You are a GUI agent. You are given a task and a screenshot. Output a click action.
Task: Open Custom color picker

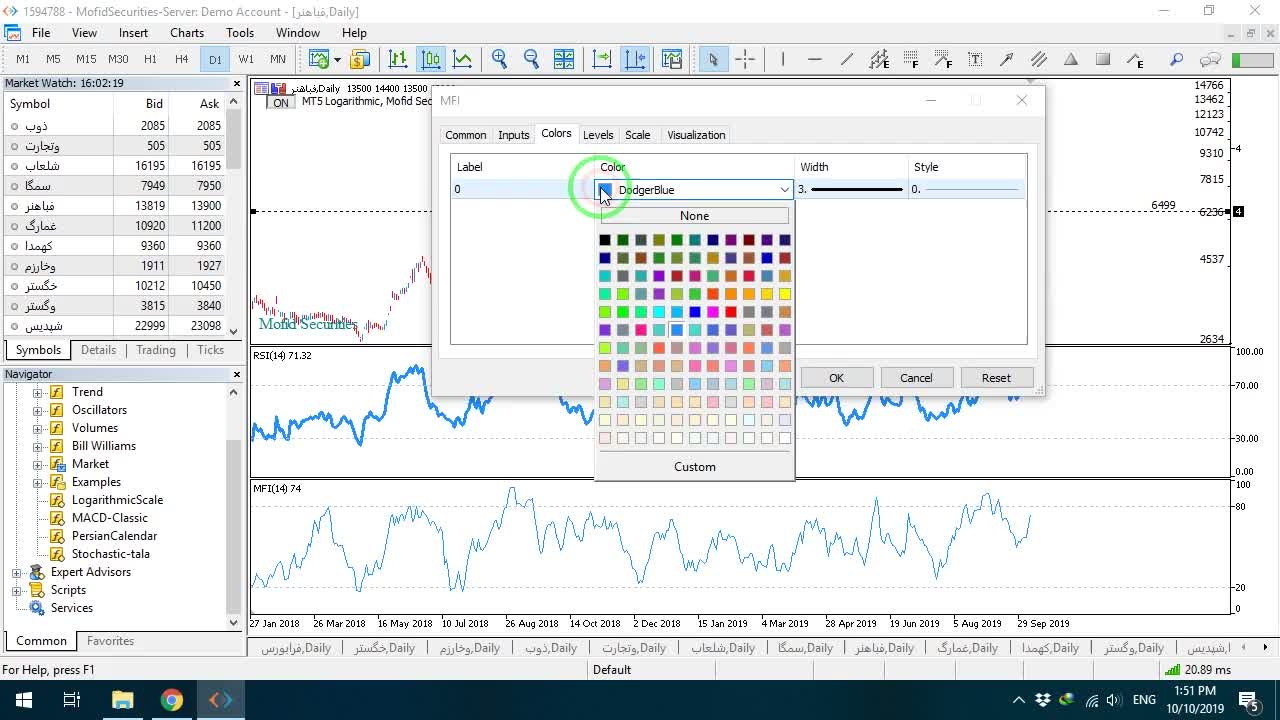[694, 467]
